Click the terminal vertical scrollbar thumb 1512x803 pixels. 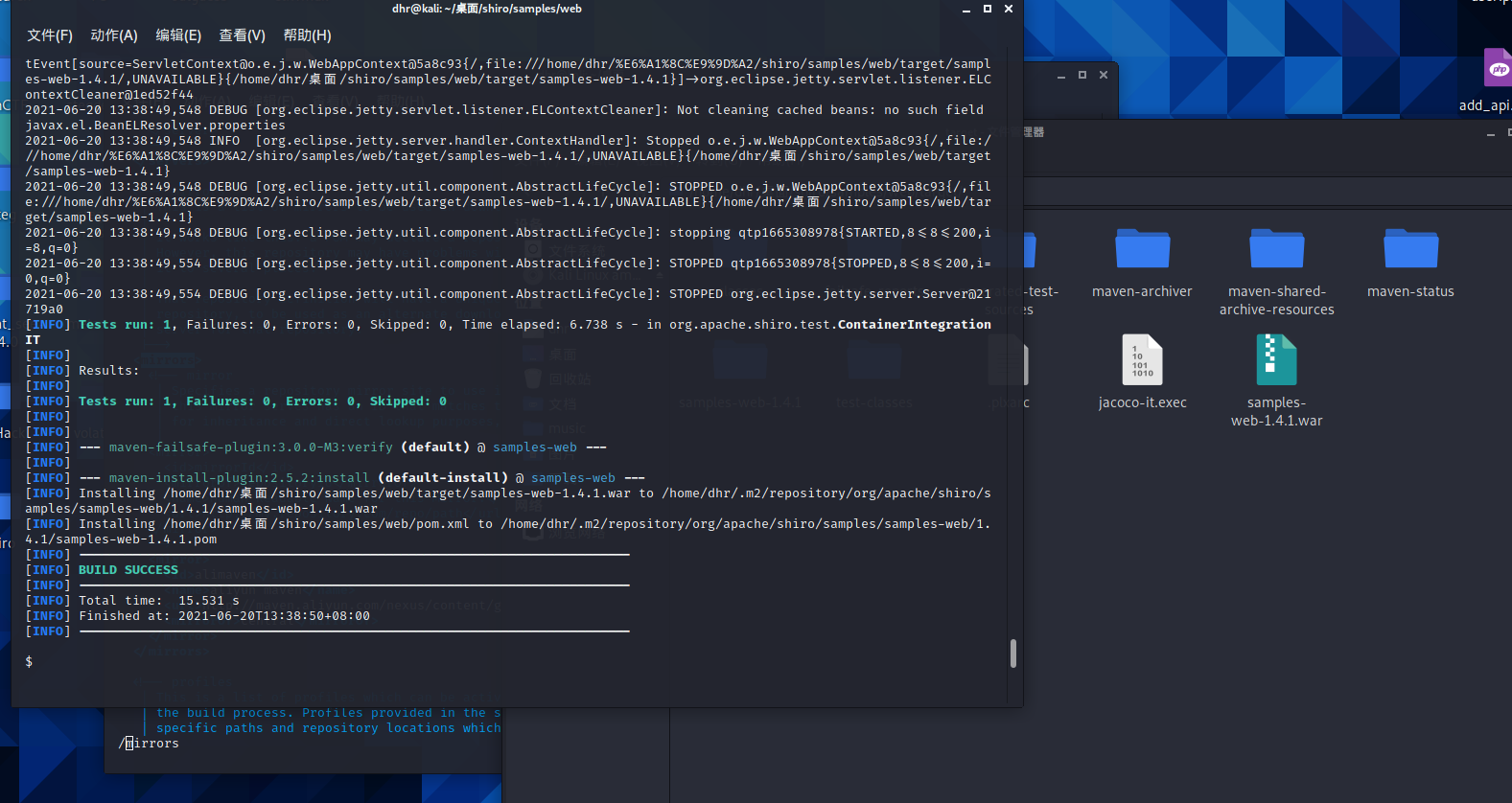1013,654
